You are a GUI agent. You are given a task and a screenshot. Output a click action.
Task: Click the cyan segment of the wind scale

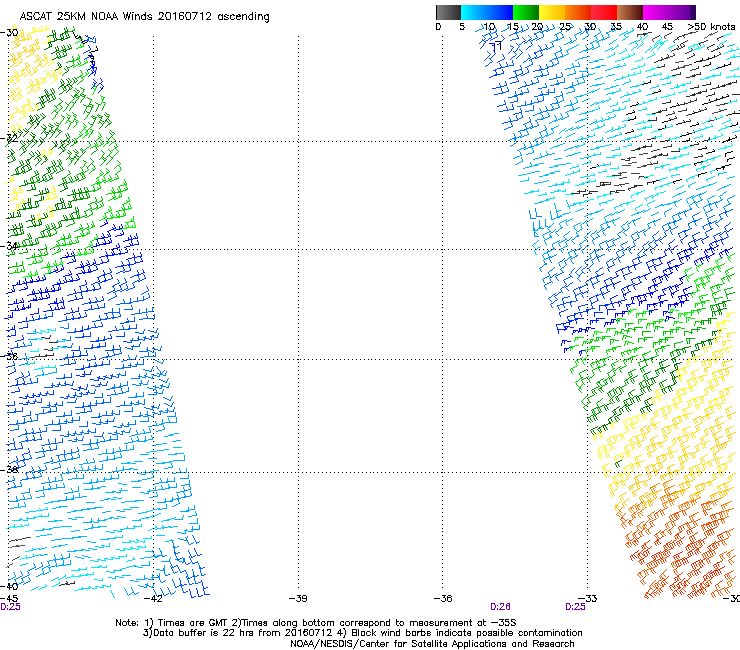(474, 12)
